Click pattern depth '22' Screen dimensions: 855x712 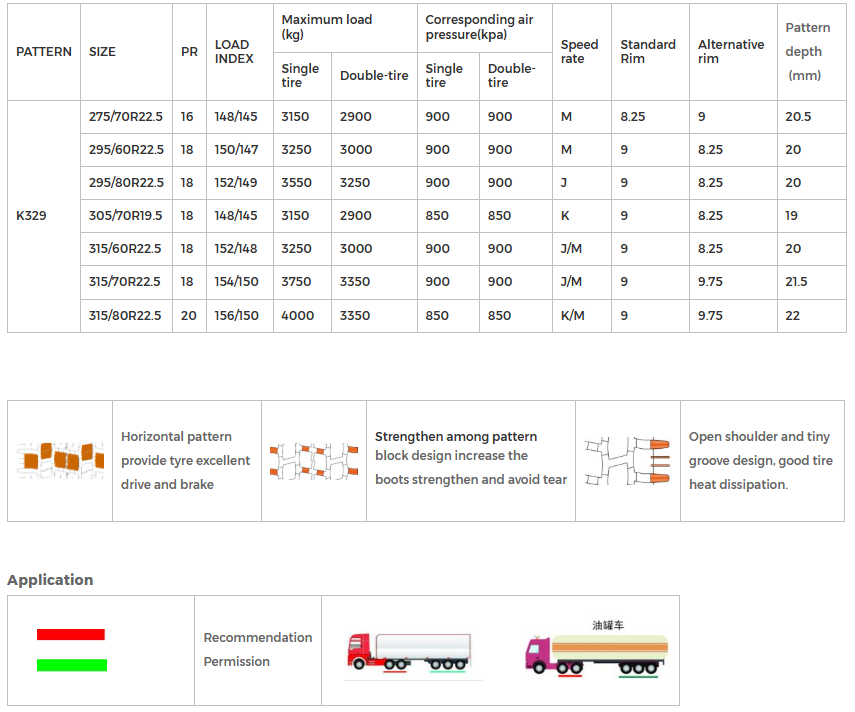792,316
